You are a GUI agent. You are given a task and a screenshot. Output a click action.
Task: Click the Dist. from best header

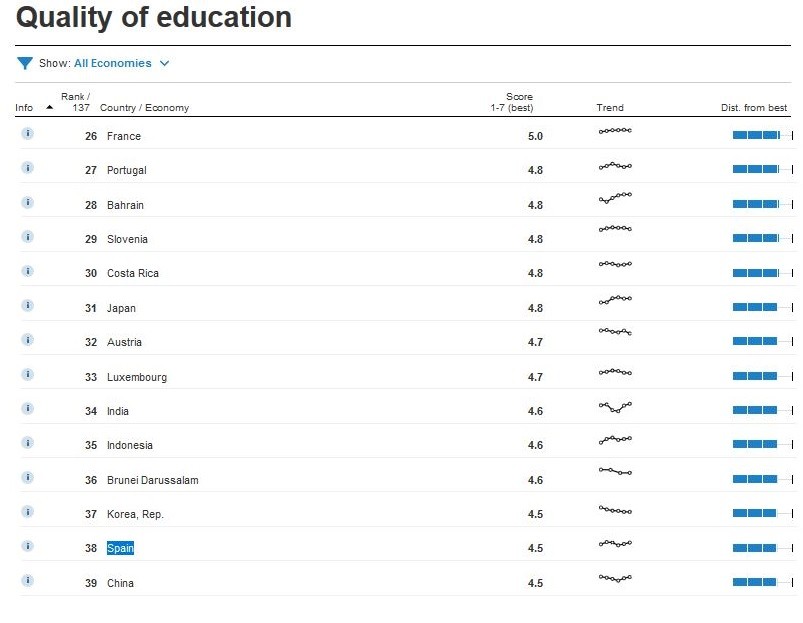754,108
